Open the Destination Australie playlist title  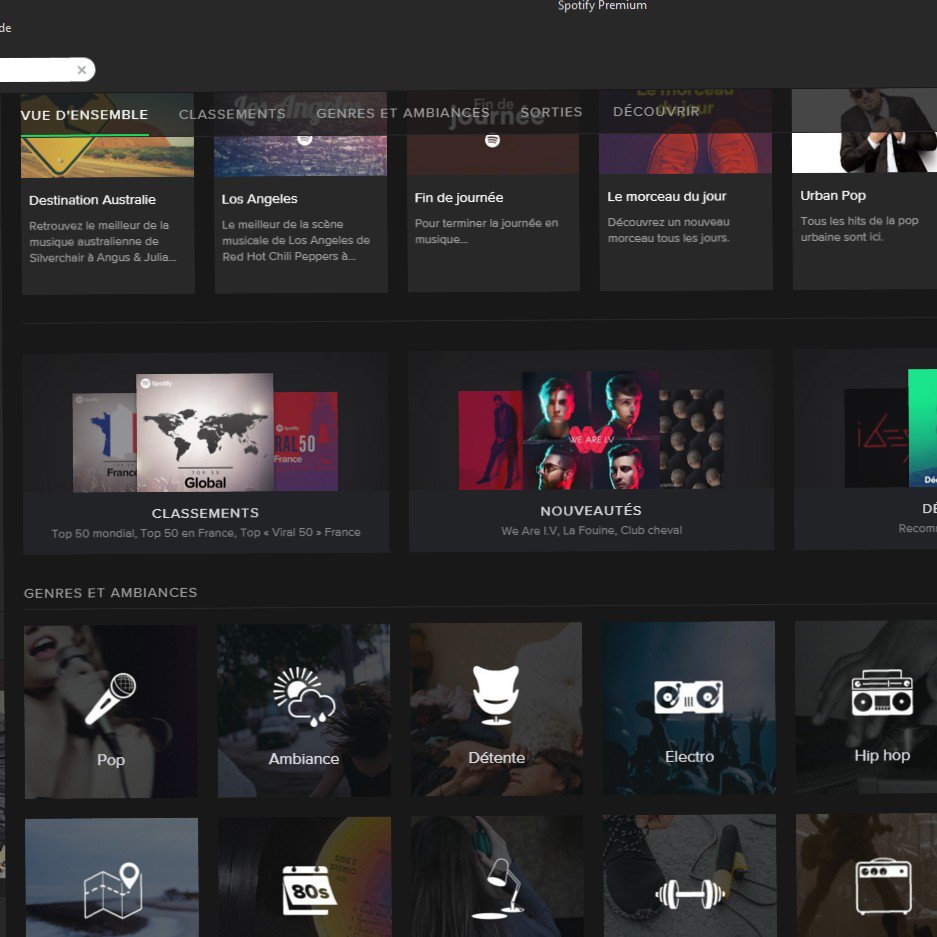[92, 200]
